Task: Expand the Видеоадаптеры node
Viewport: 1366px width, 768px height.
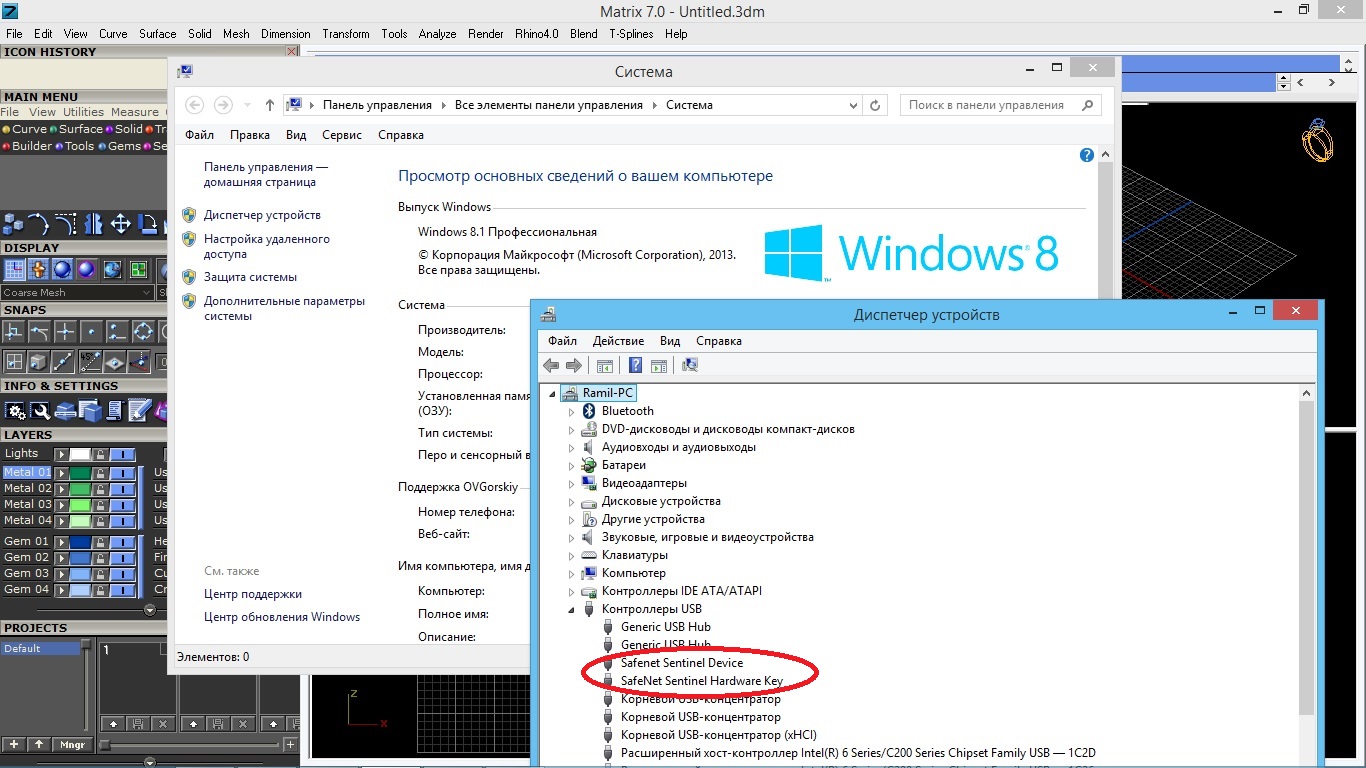Action: pyautogui.click(x=572, y=483)
